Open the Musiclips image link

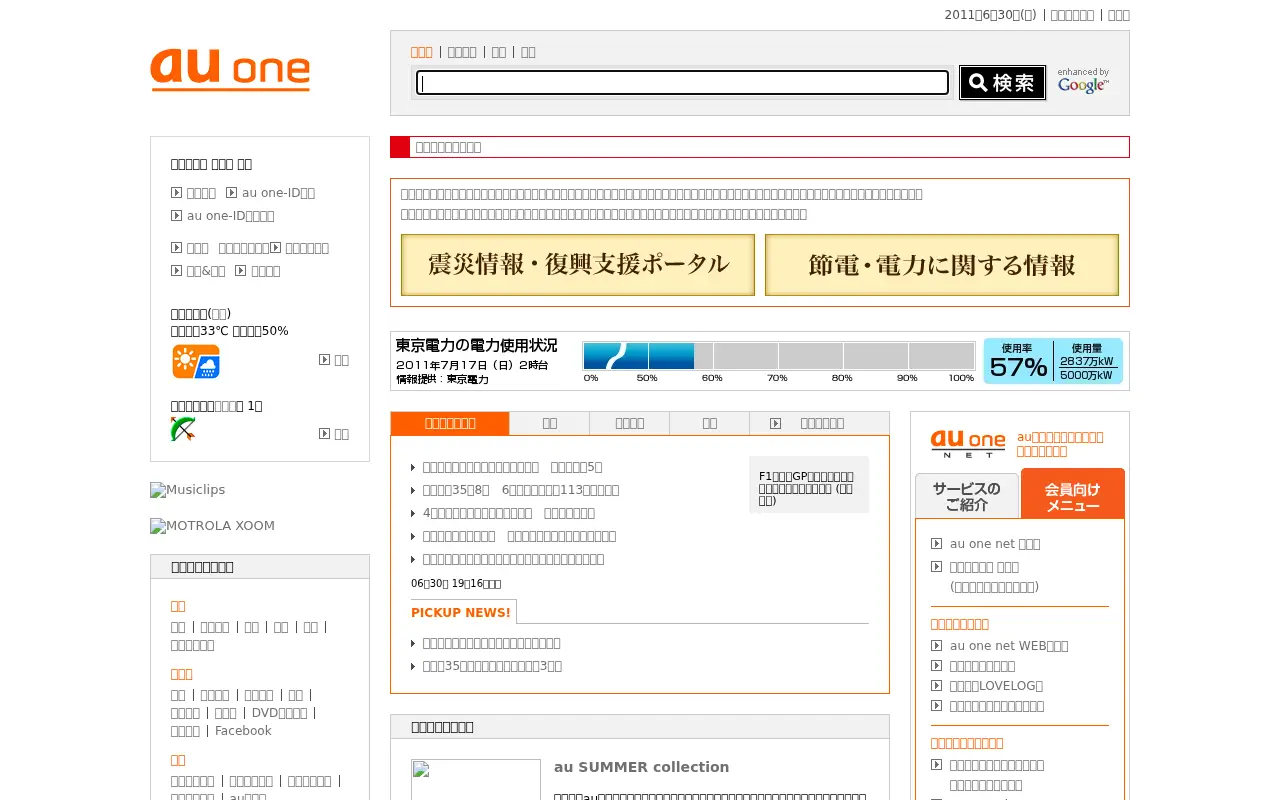(188, 490)
